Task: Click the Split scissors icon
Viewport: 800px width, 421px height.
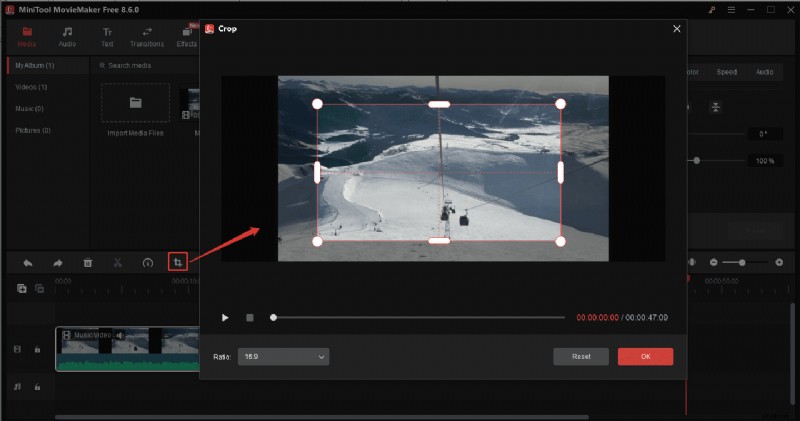Action: 118,263
